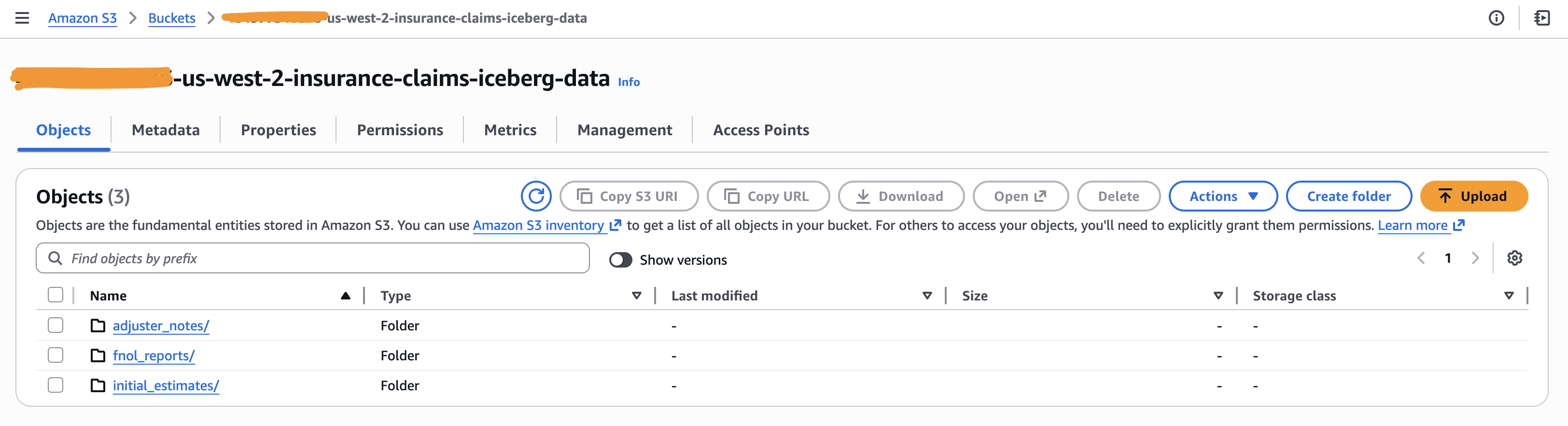Click the refresh objects icon
Screen dimensions: 1568x426
(x=536, y=196)
